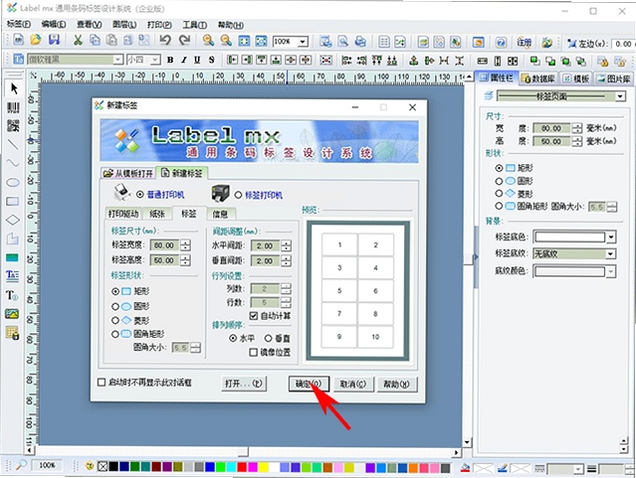Select the image insert tool
This screenshot has height=478, width=636.
point(12,314)
